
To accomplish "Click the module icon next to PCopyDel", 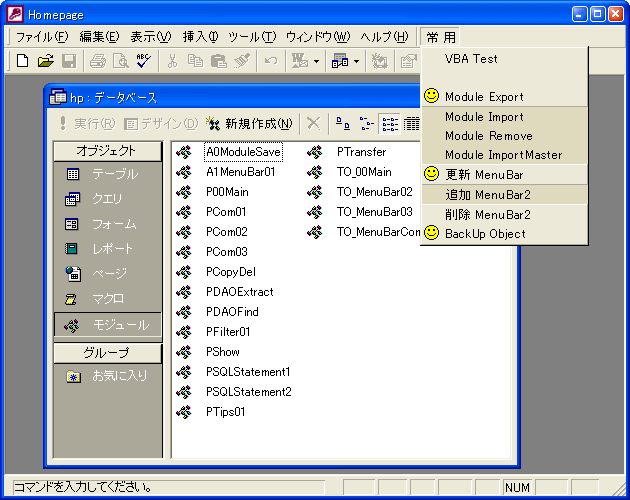I will (184, 272).
